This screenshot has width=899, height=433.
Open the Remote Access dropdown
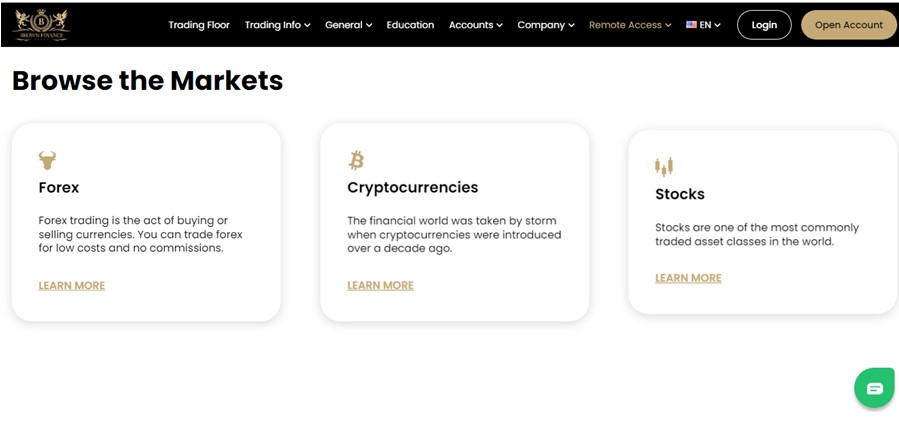[630, 25]
